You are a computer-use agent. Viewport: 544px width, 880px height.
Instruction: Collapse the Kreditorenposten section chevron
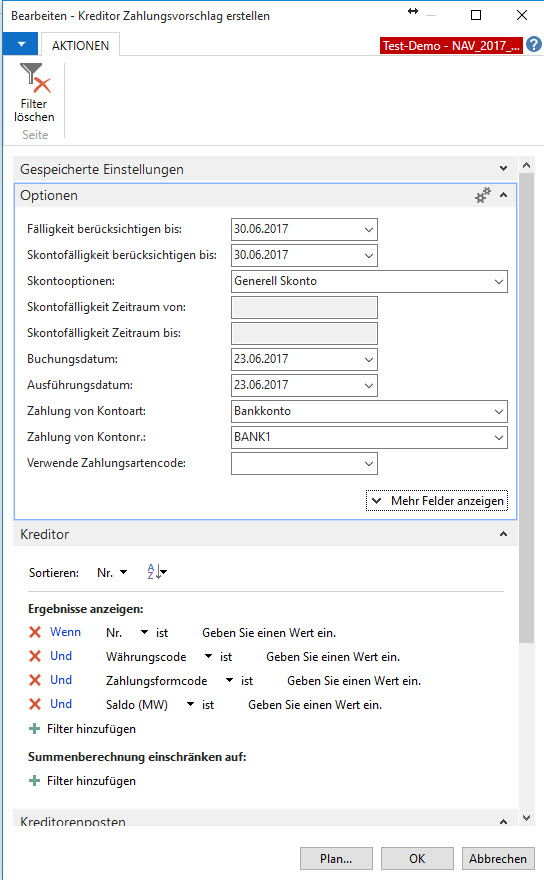(504, 822)
